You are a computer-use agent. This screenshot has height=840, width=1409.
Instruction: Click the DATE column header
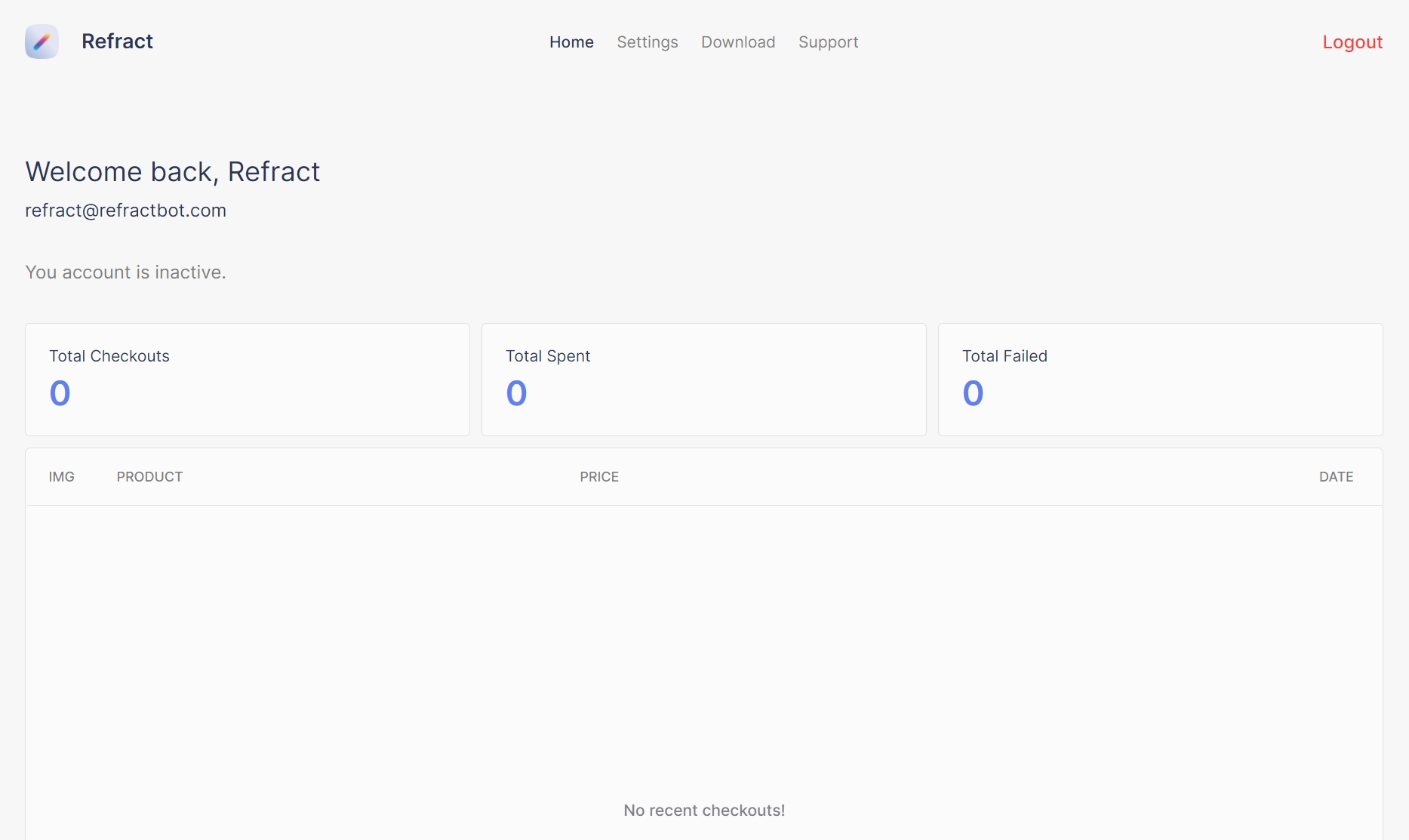(x=1336, y=477)
